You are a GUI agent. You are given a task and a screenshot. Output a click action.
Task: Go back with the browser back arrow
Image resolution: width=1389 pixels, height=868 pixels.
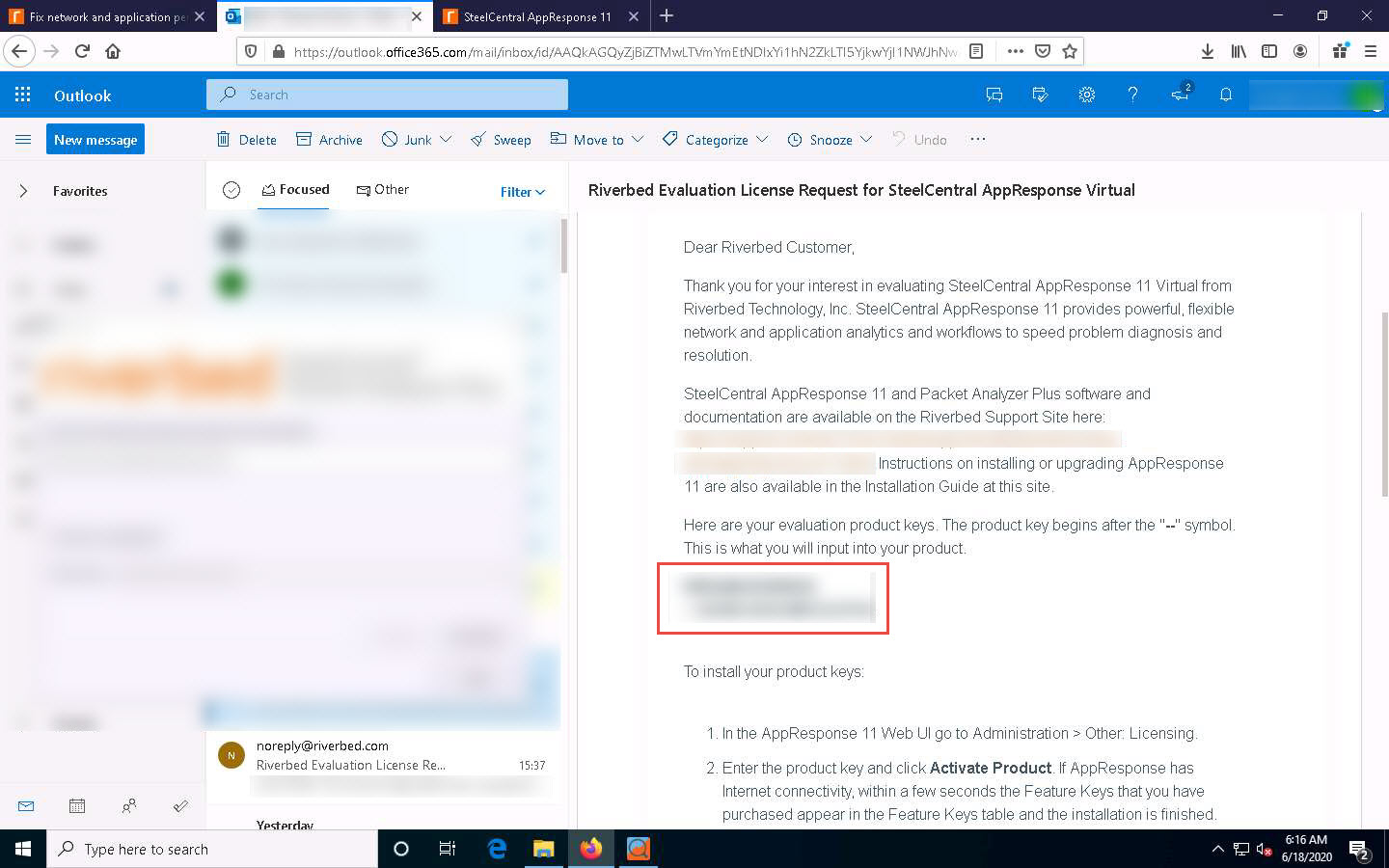coord(19,51)
